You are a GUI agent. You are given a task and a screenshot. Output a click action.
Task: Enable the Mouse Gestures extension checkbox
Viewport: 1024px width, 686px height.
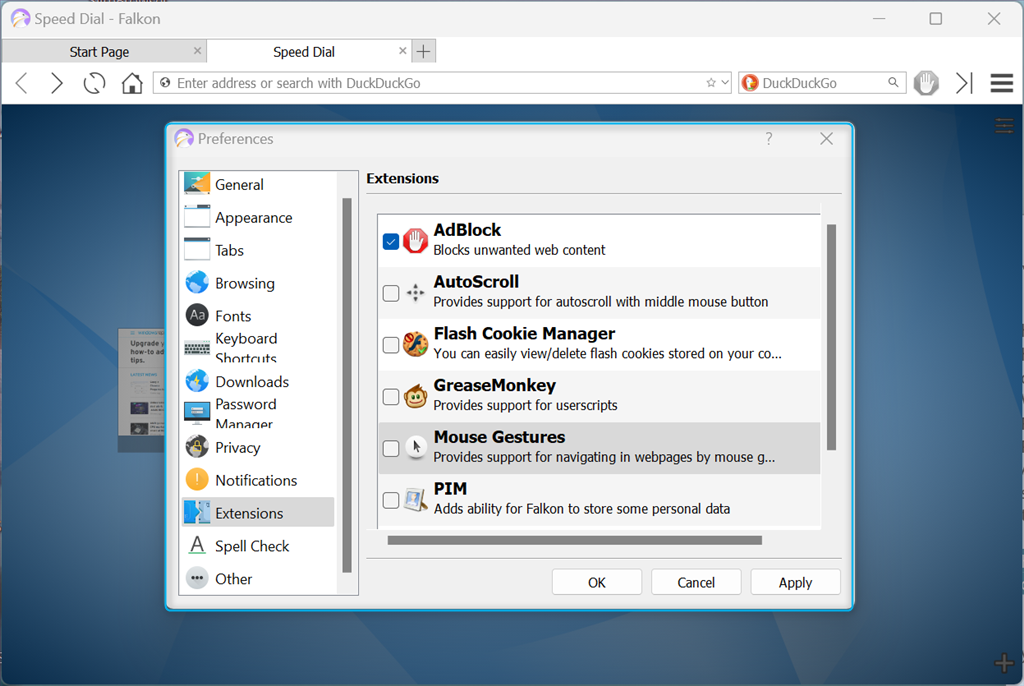[391, 448]
